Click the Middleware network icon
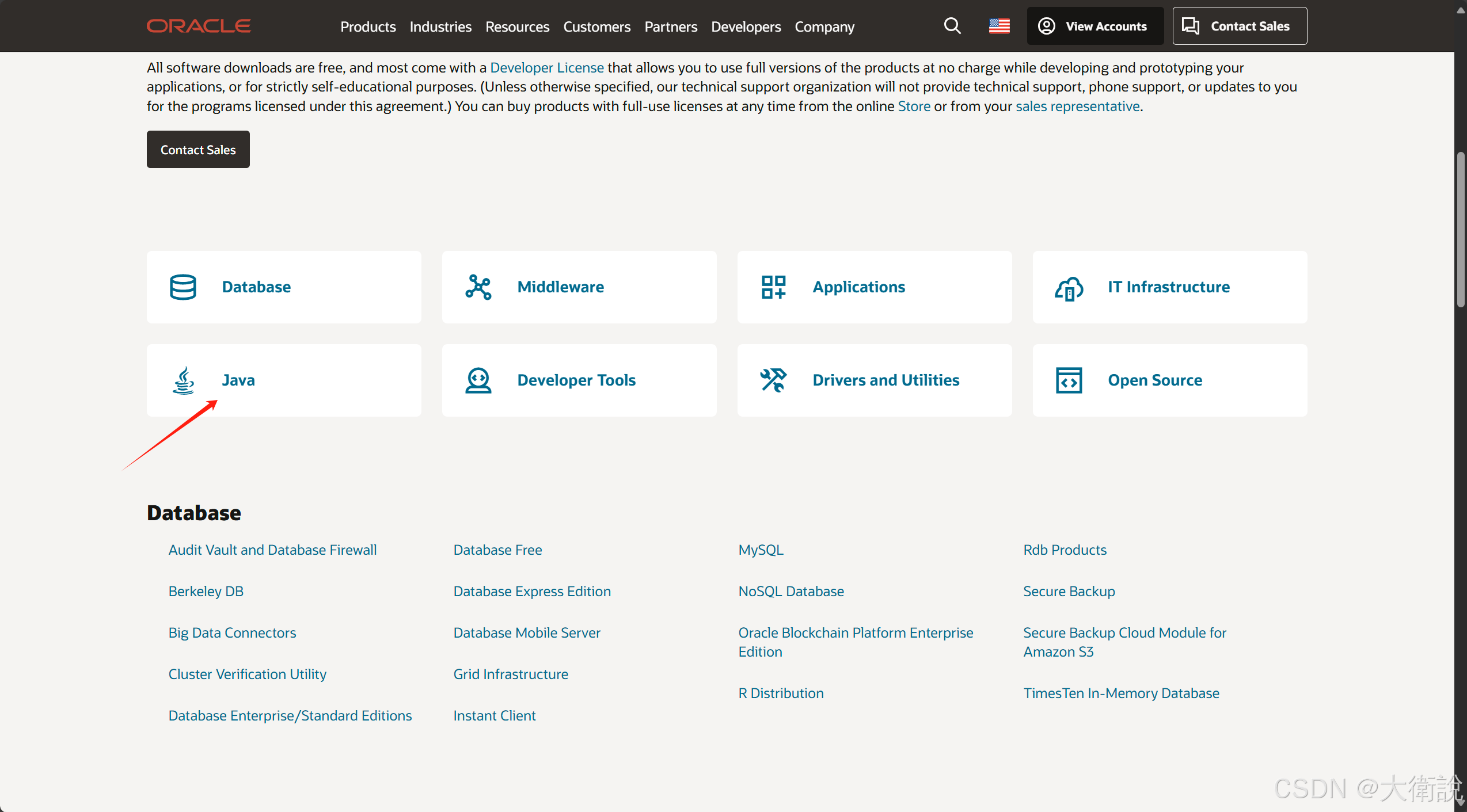The width and height of the screenshot is (1467, 812). [x=478, y=287]
